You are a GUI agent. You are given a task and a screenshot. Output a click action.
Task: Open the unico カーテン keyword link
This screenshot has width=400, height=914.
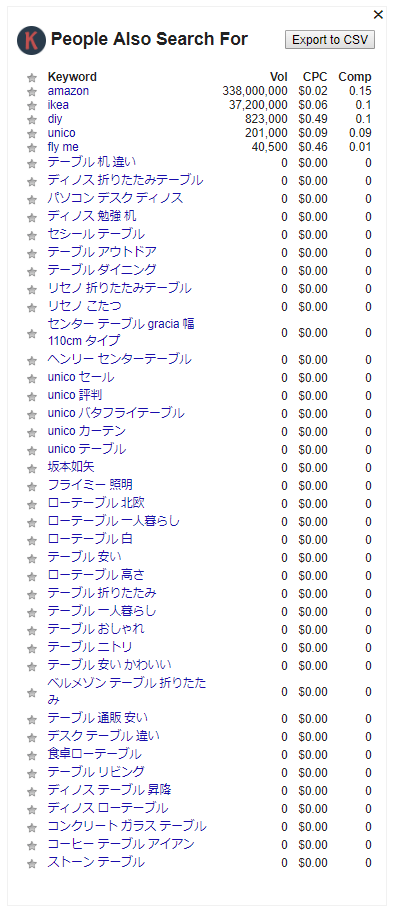click(87, 431)
